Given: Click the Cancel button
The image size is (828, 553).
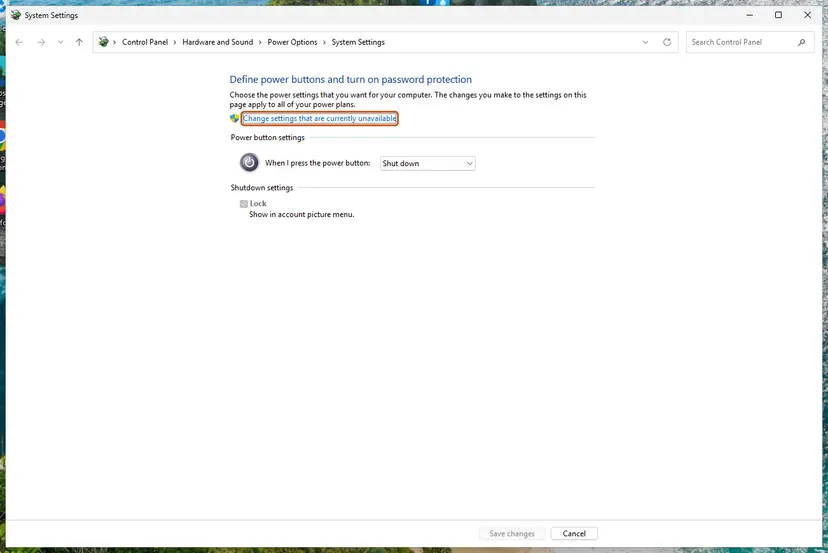Looking at the screenshot, I should [x=574, y=533].
